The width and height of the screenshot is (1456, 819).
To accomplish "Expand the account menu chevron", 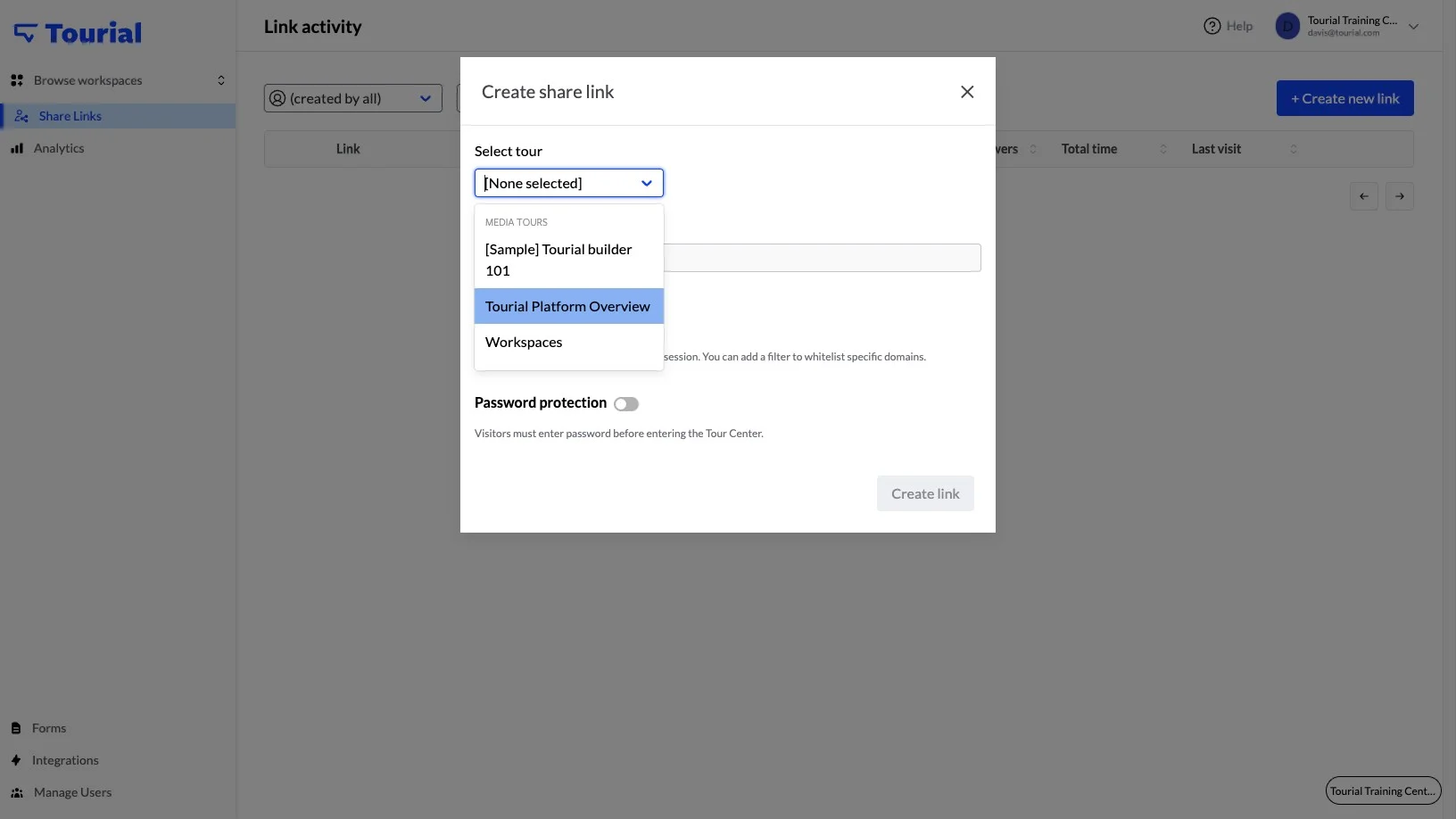I will (x=1413, y=27).
